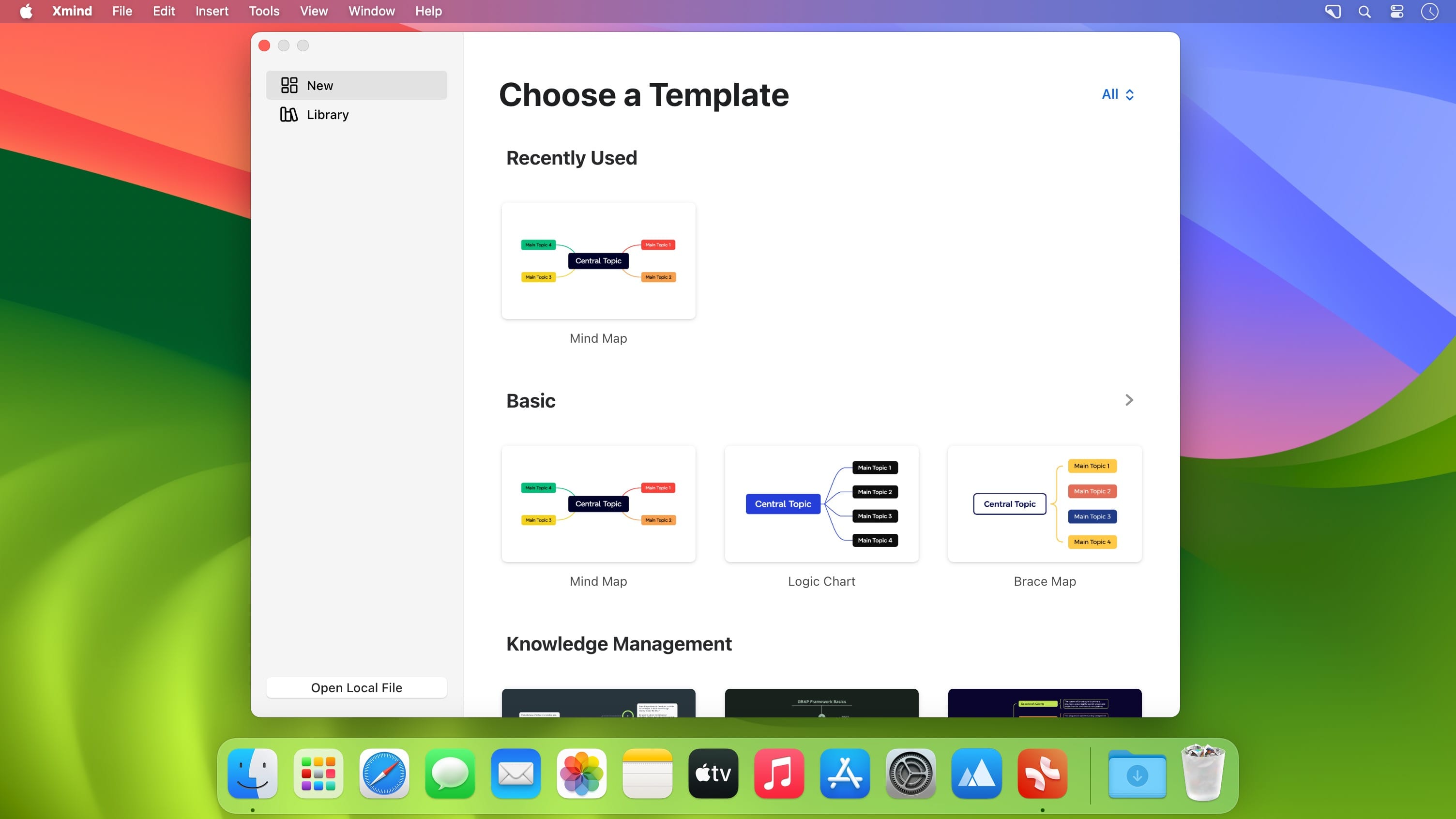Choose the Logic Chart template thumbnail
The height and width of the screenshot is (819, 1456).
pyautogui.click(x=822, y=503)
